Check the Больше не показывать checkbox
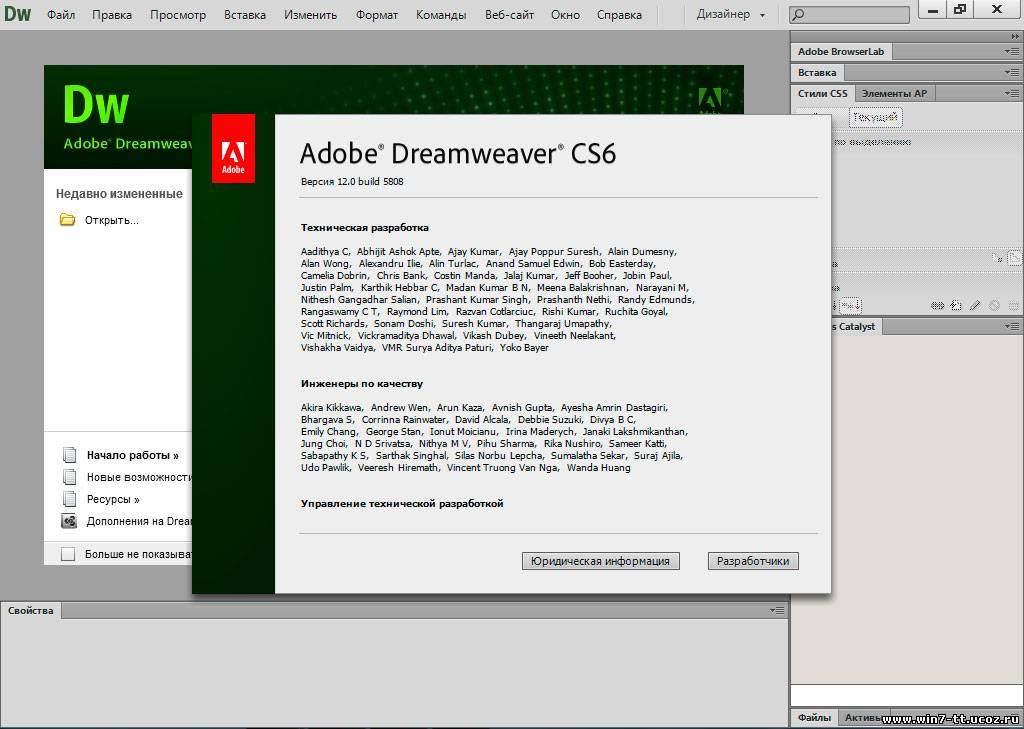The width and height of the screenshot is (1024, 729). tap(68, 554)
